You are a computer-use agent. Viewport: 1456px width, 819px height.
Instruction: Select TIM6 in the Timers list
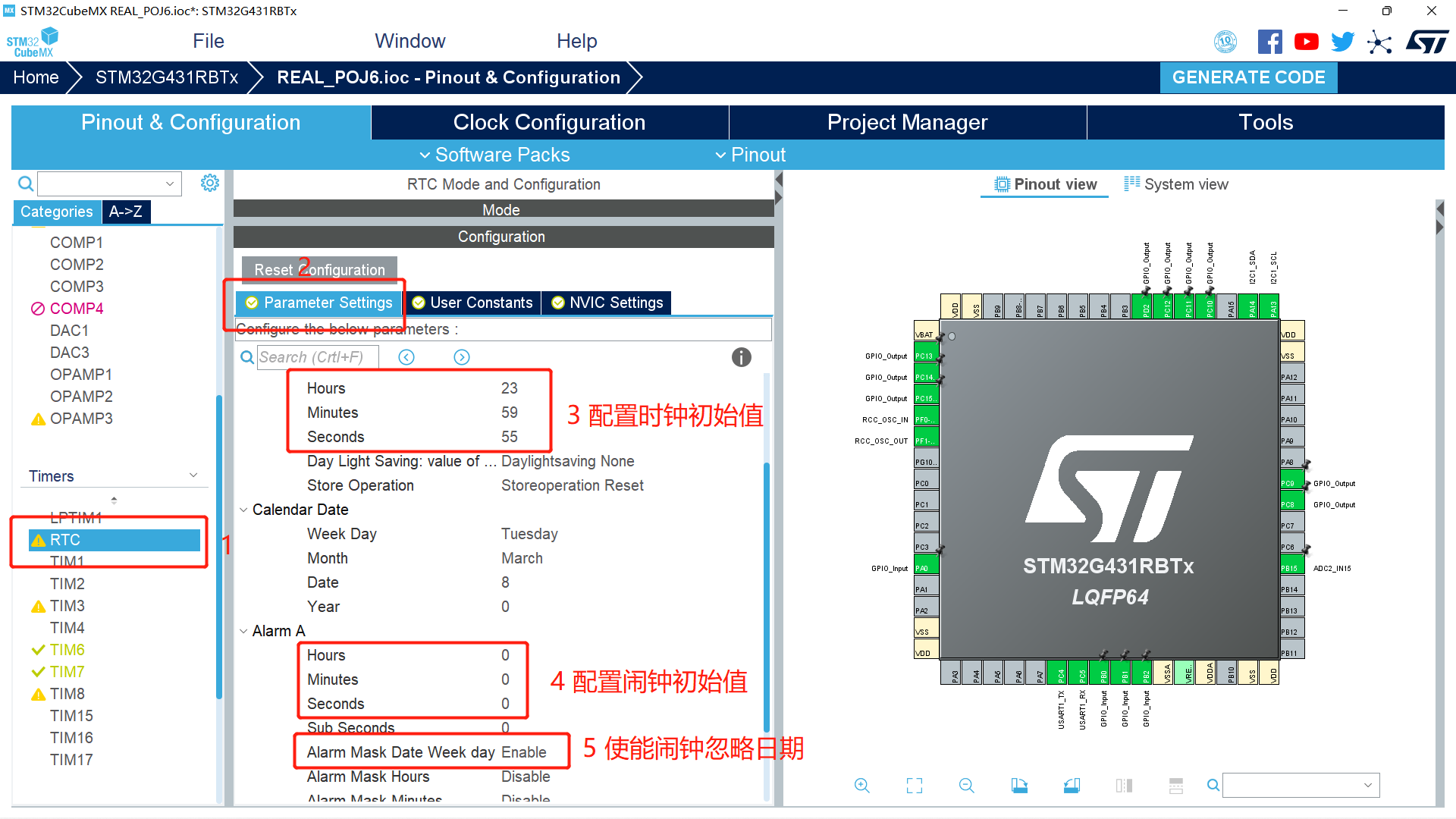pos(67,650)
